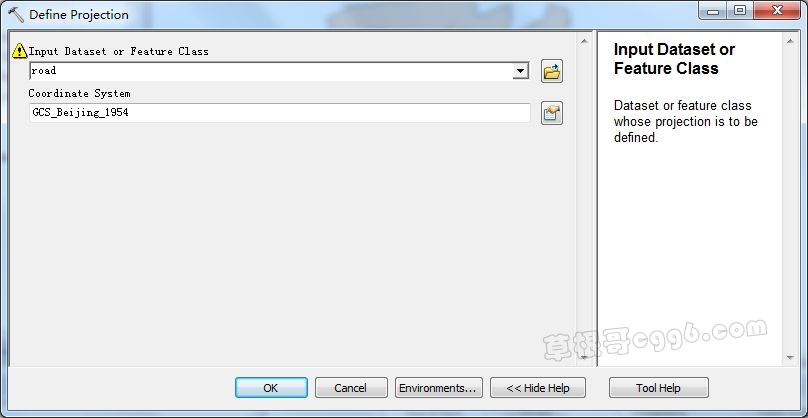
Task: Open the browse folder icon for input dataset
Action: [551, 71]
